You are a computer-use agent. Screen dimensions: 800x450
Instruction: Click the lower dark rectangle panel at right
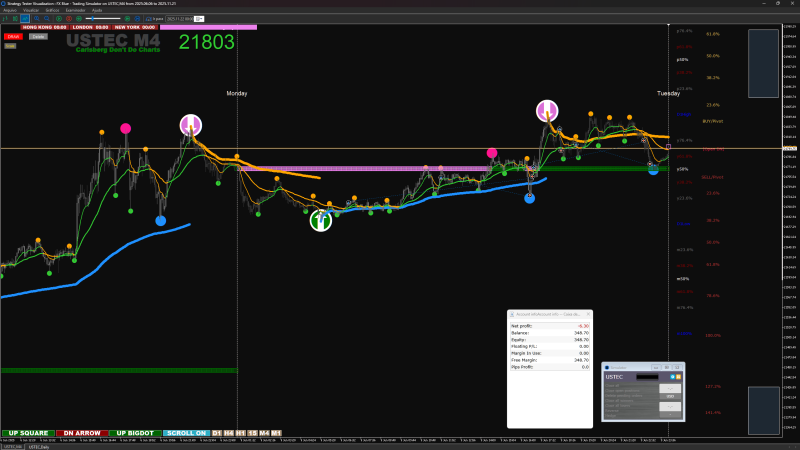(763, 410)
